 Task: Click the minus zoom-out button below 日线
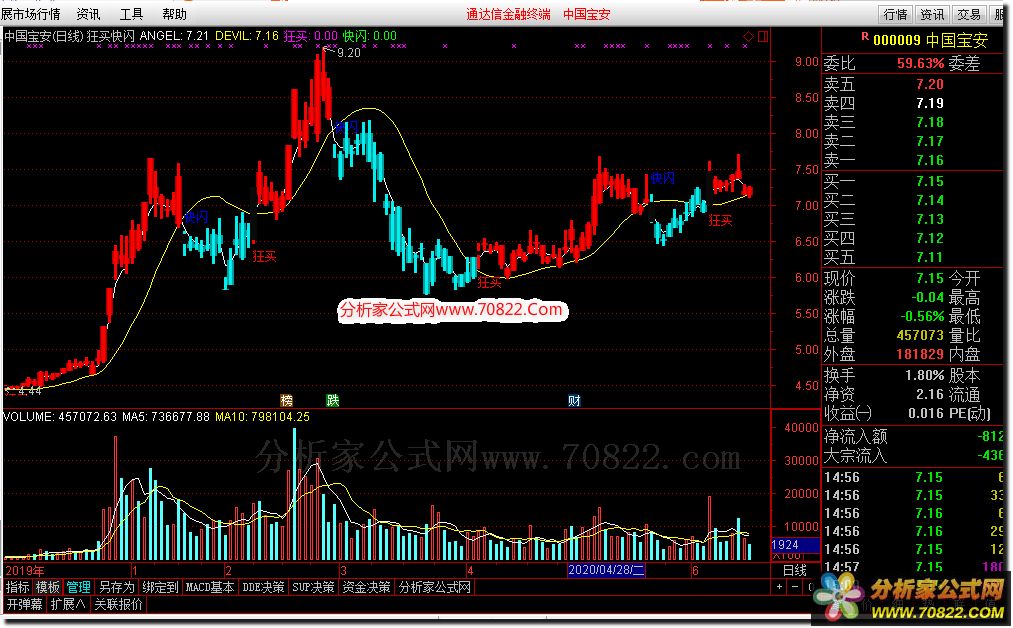(x=795, y=587)
